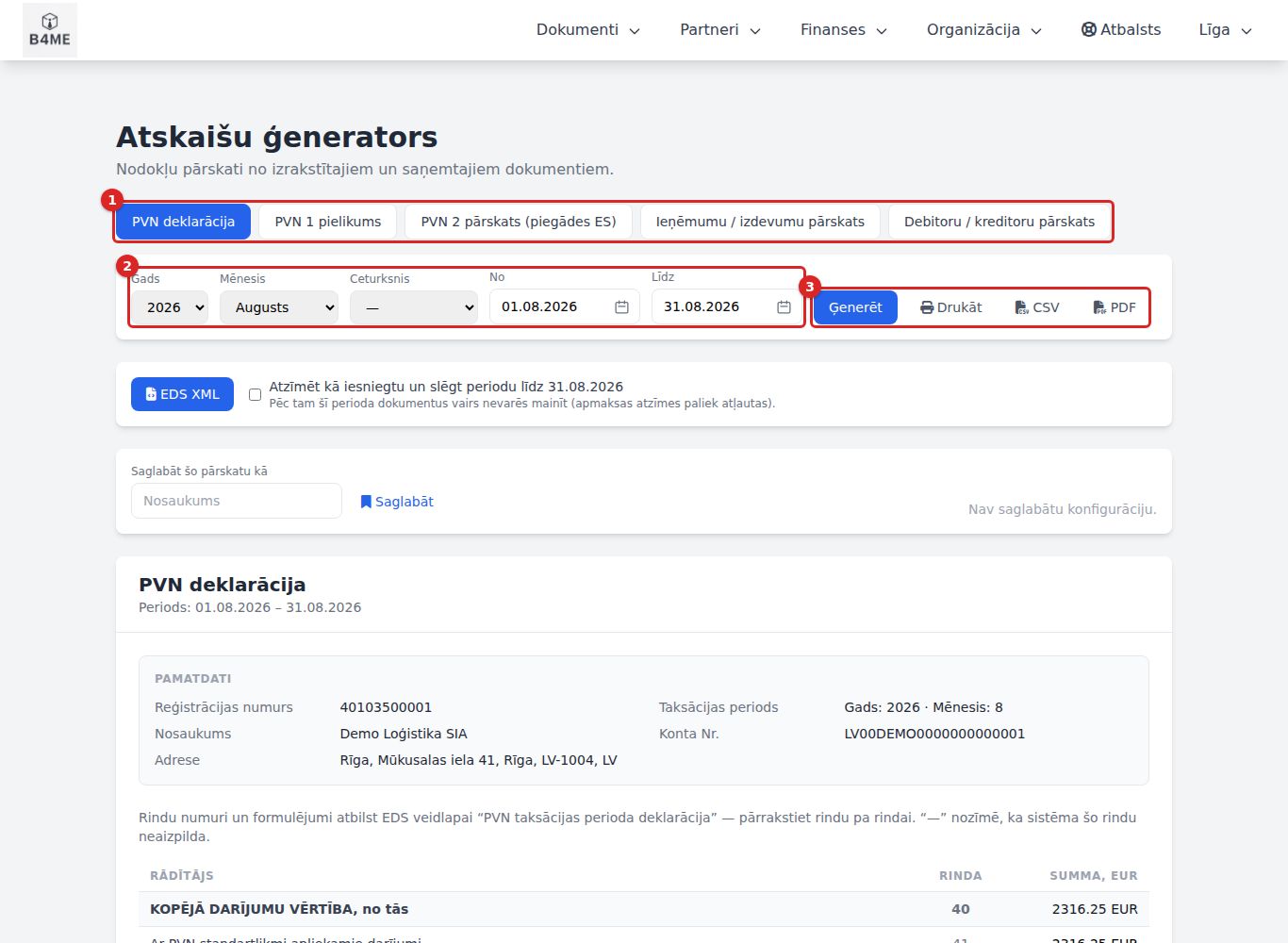
Task: Switch to PVN 1 pielikums tab
Action: click(x=328, y=222)
